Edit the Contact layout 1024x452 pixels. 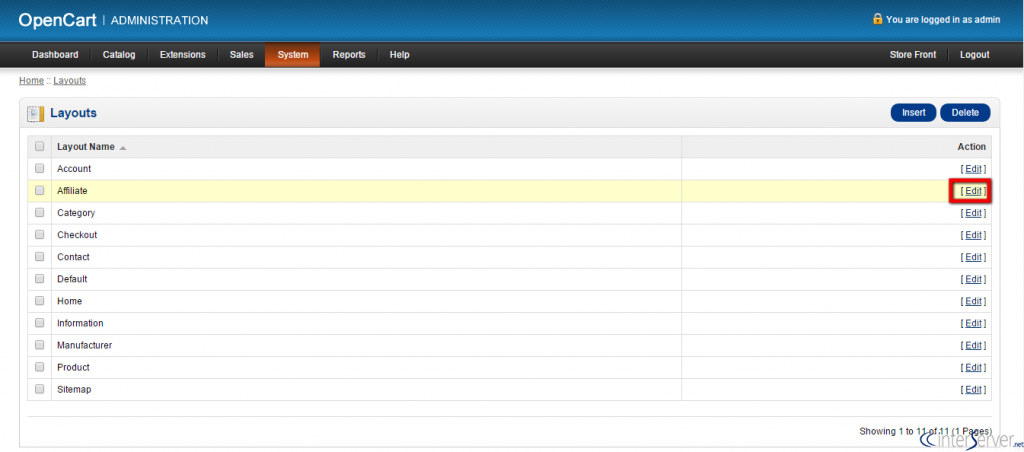pos(973,257)
